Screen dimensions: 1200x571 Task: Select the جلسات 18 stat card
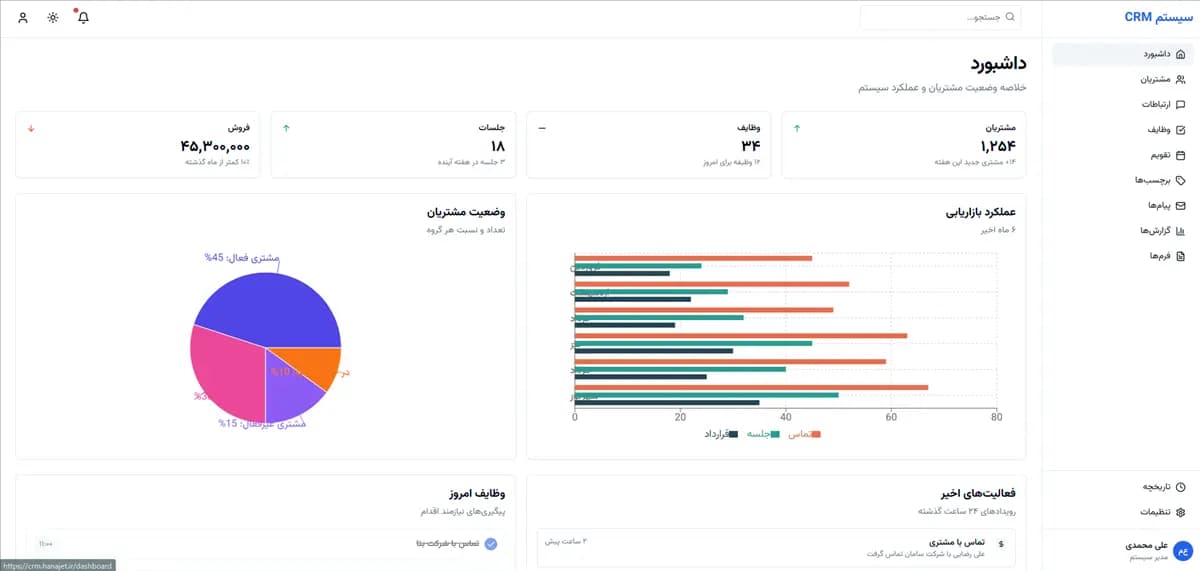pyautogui.click(x=394, y=145)
